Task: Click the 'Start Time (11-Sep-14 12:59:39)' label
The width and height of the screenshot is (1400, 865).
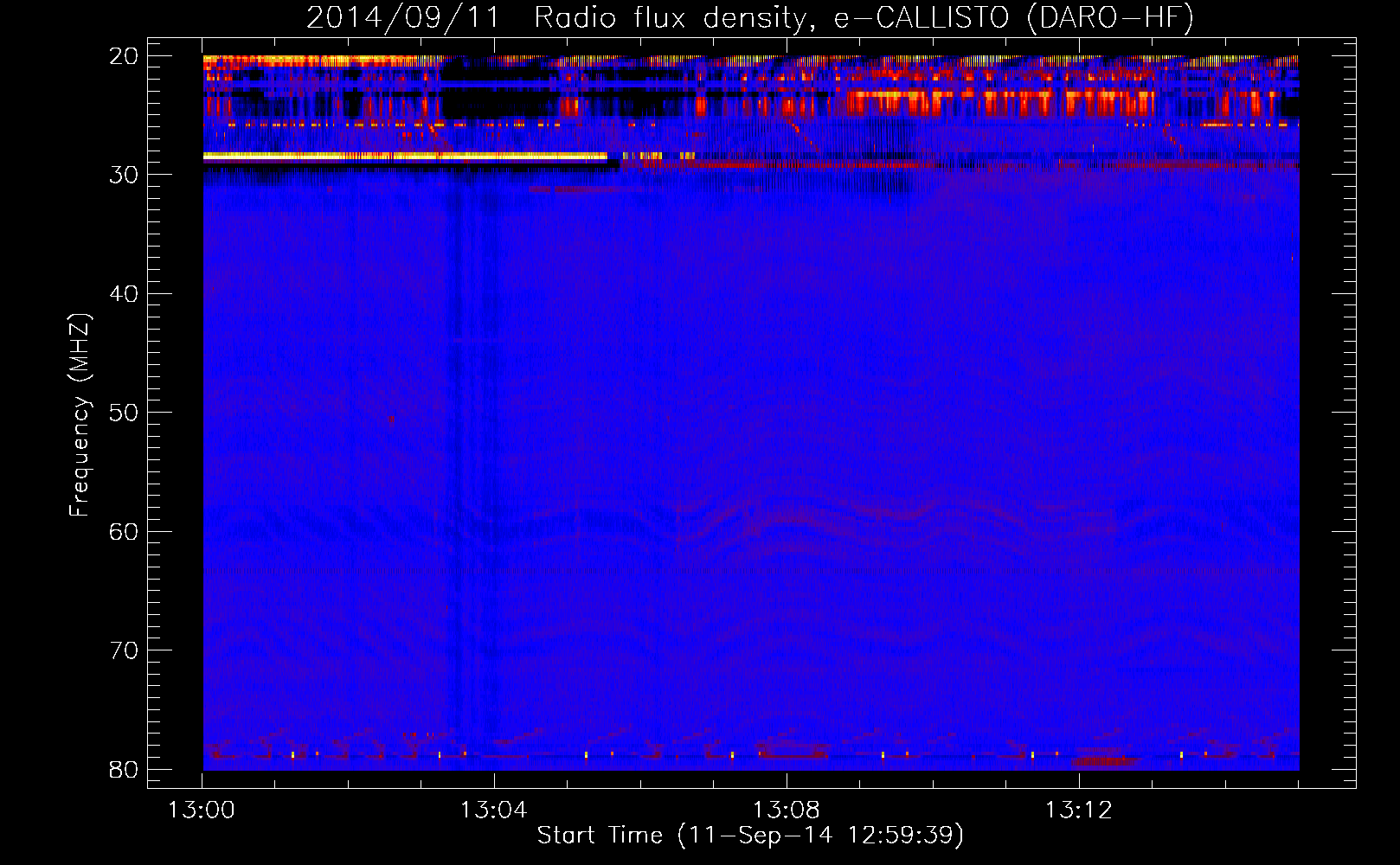Action: click(x=750, y=836)
